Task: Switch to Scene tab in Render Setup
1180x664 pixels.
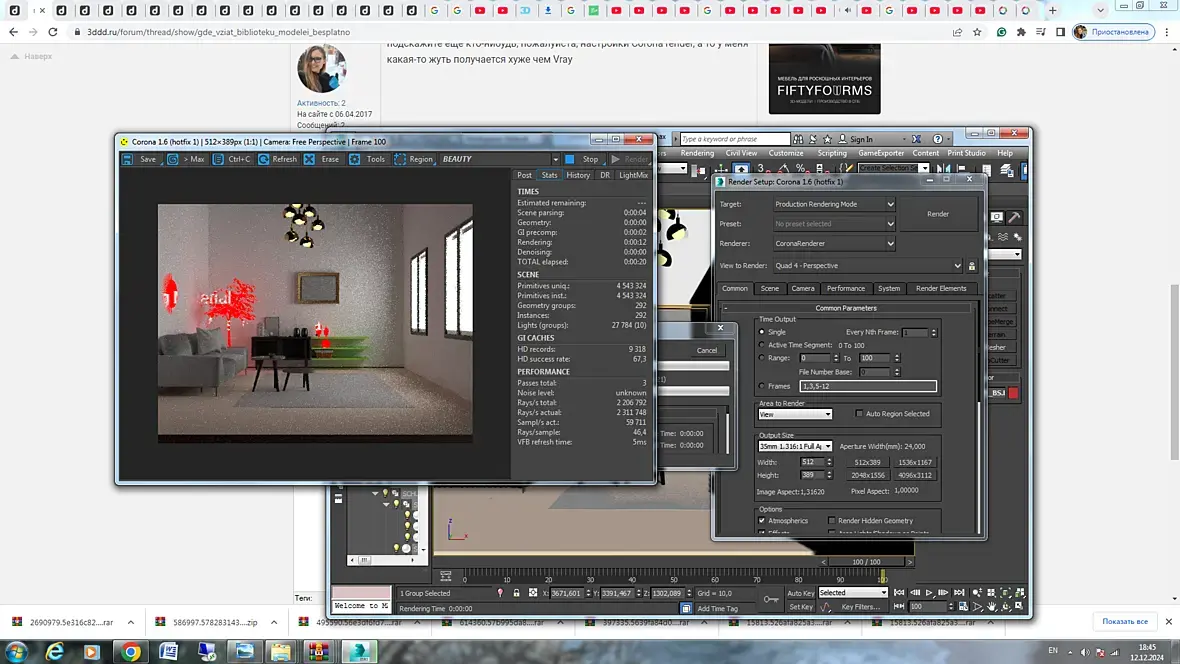Action: coord(769,288)
